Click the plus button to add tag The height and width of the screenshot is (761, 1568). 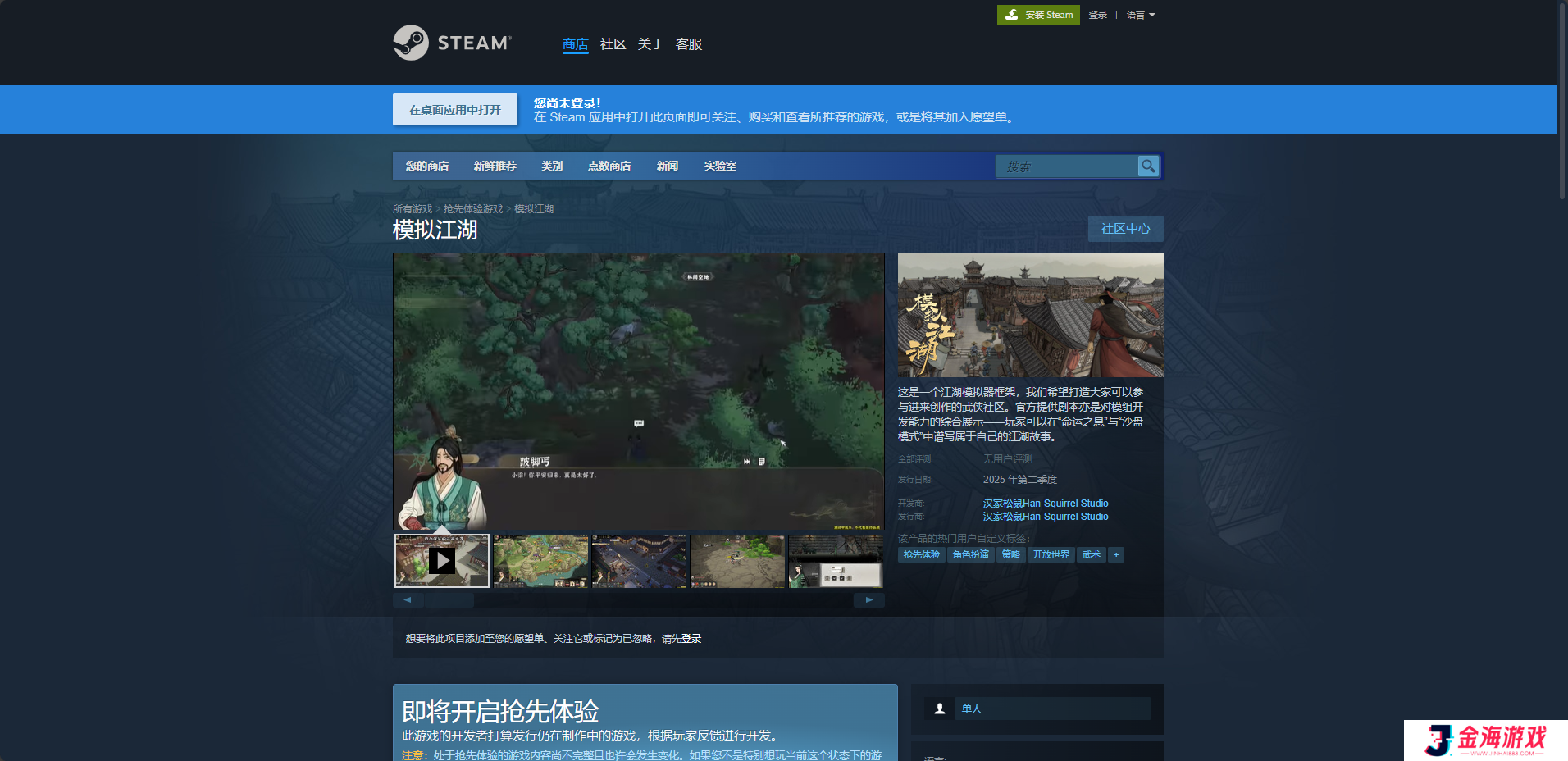(x=1116, y=555)
